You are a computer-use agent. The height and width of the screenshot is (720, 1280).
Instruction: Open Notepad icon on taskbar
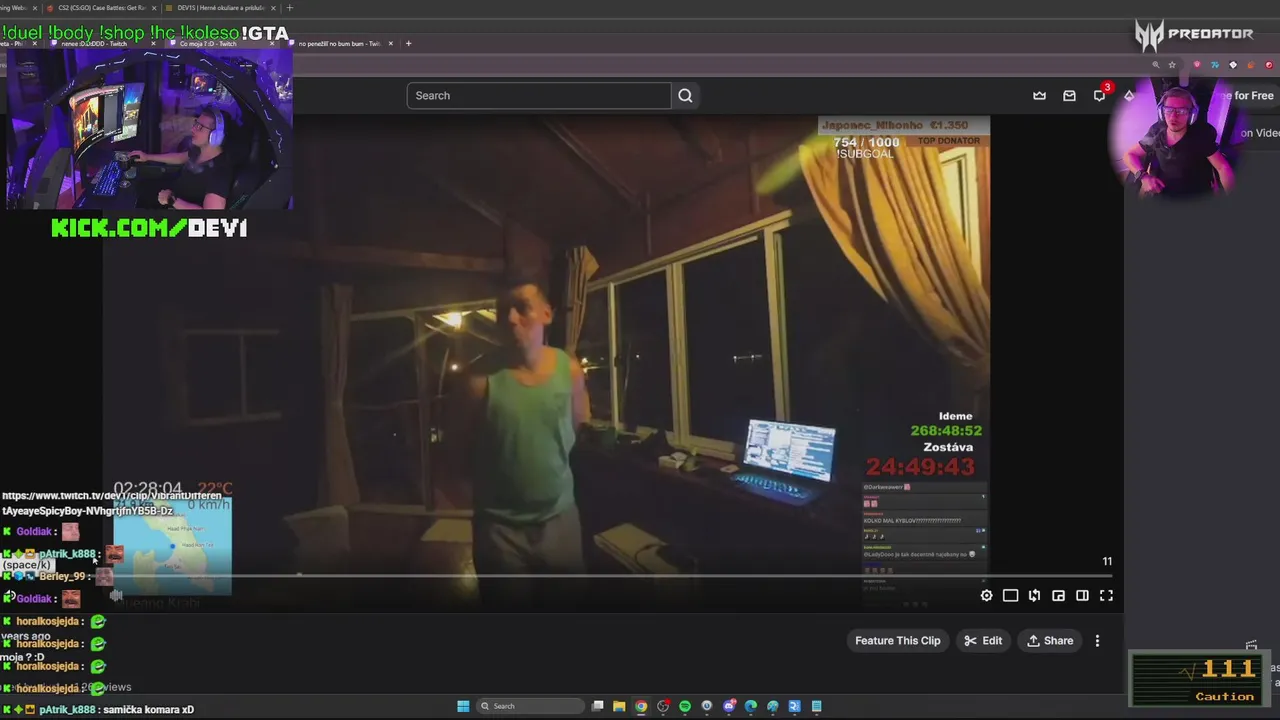pos(817,706)
